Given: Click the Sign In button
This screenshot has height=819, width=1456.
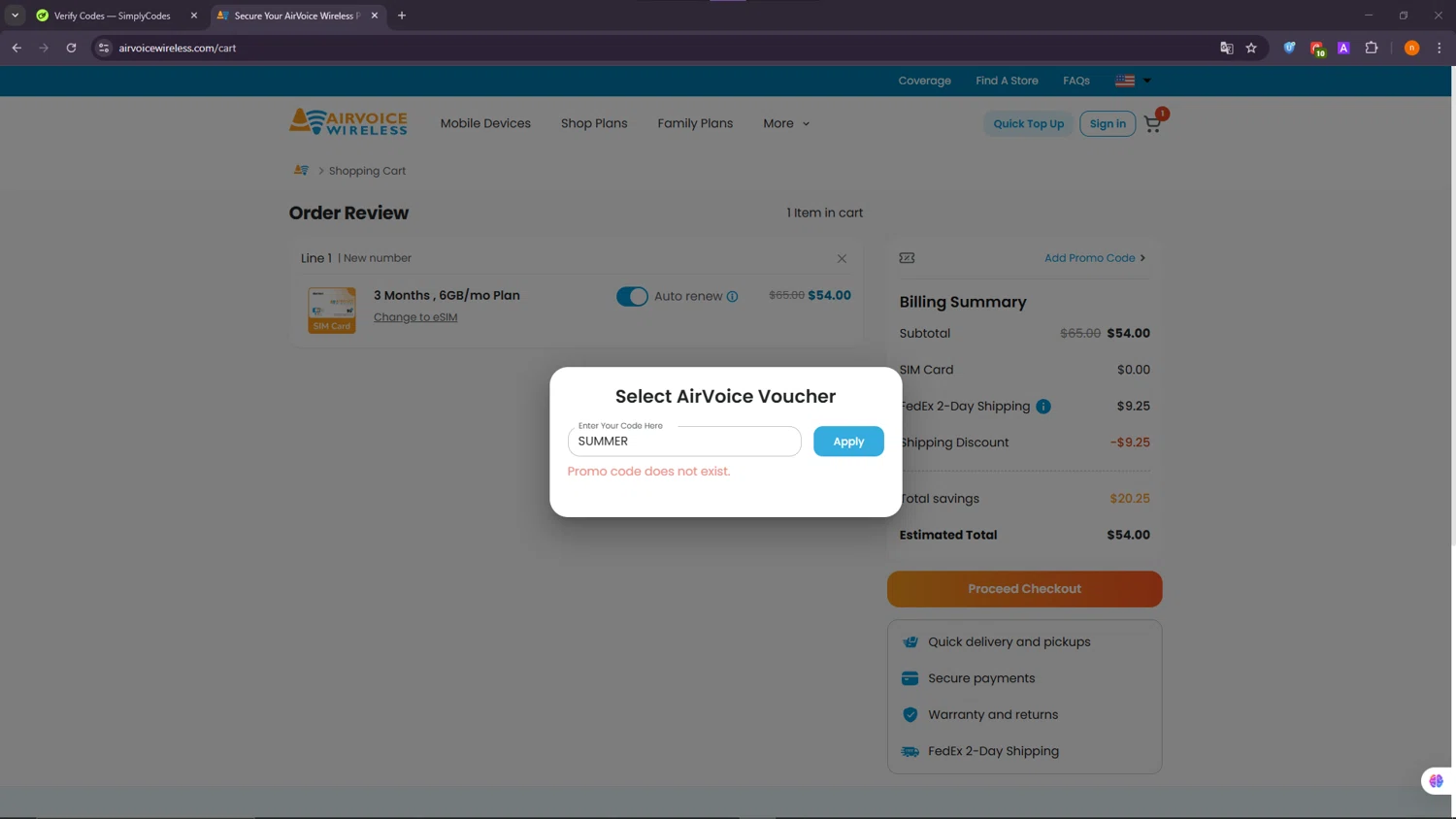Looking at the screenshot, I should pos(1108,123).
